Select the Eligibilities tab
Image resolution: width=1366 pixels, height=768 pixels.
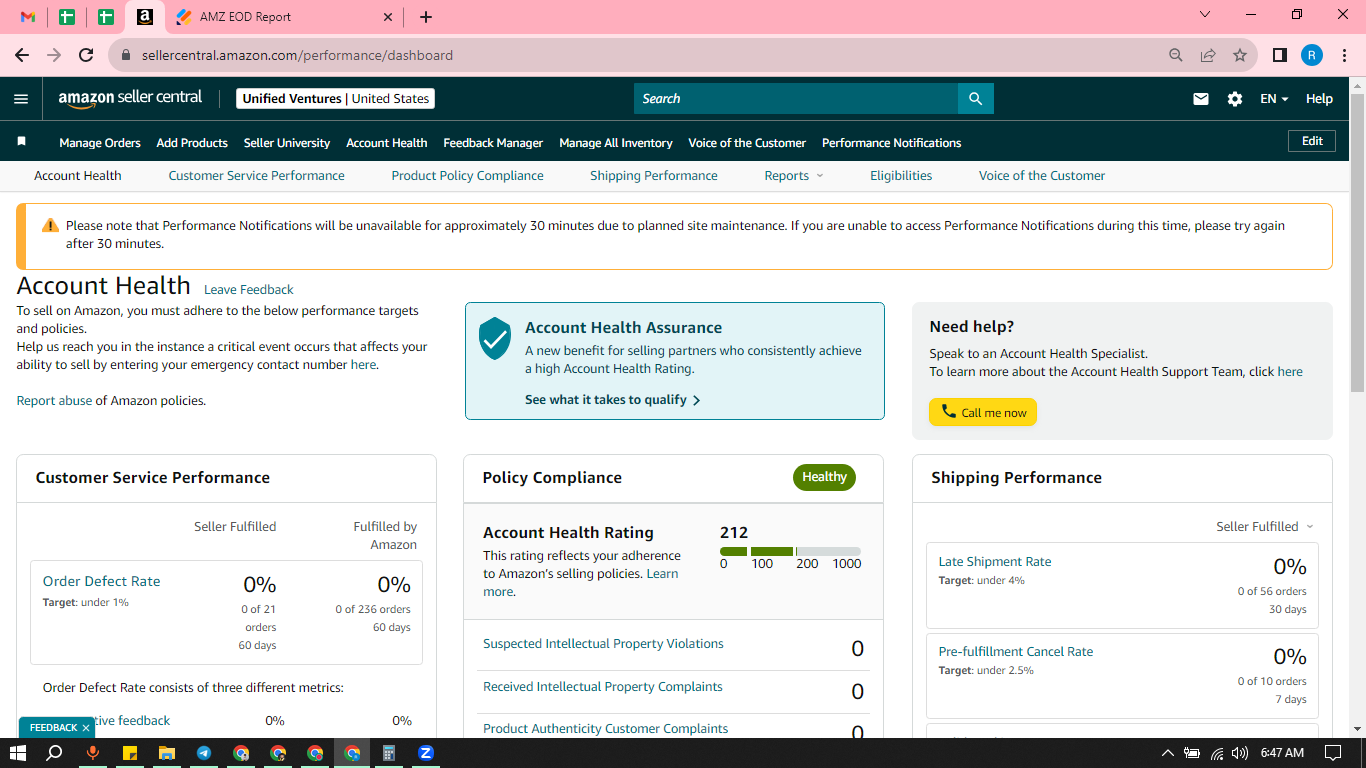click(x=901, y=175)
